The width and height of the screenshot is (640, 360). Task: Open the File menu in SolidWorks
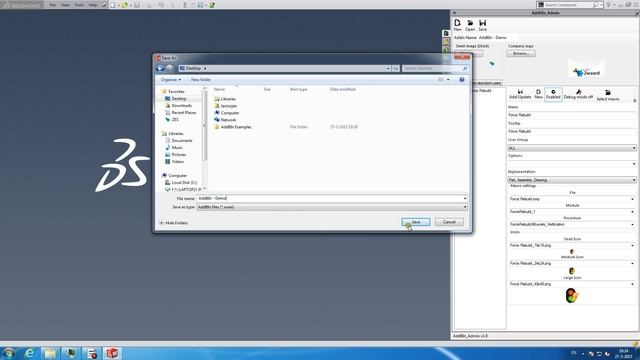coord(52,5)
